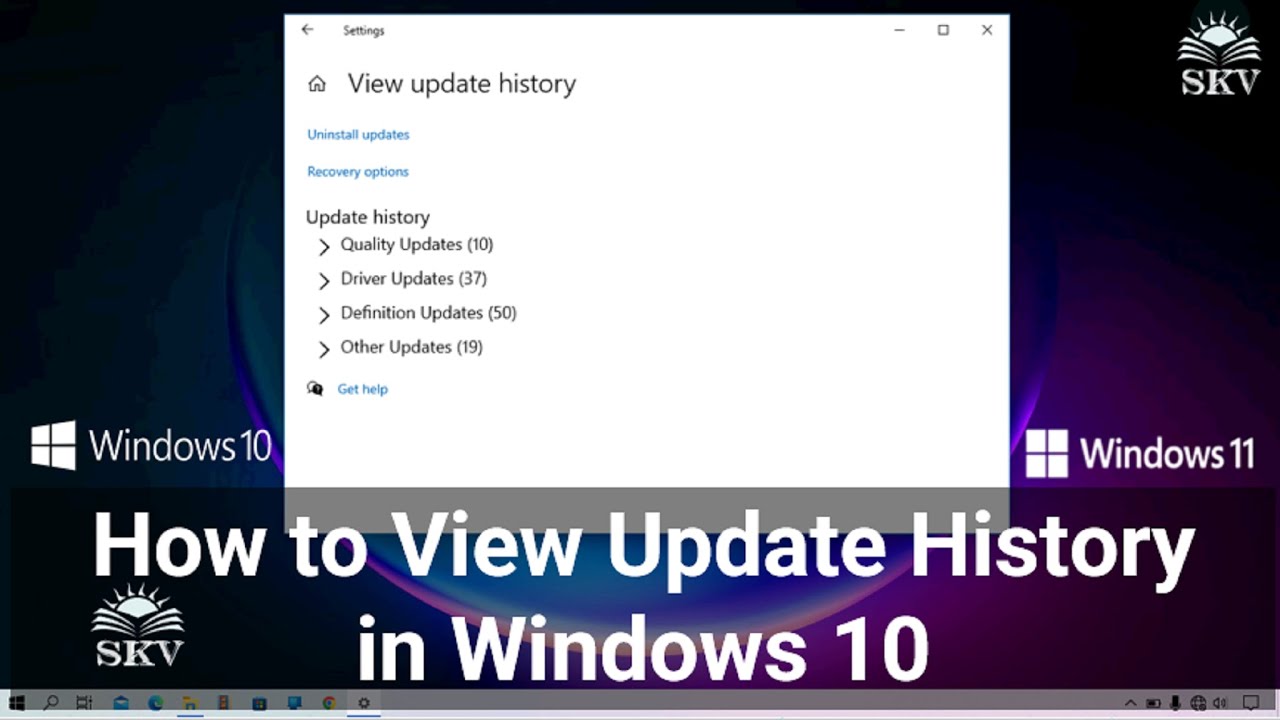The image size is (1280, 720).
Task: Click the Get help chat icon
Action: tap(315, 389)
